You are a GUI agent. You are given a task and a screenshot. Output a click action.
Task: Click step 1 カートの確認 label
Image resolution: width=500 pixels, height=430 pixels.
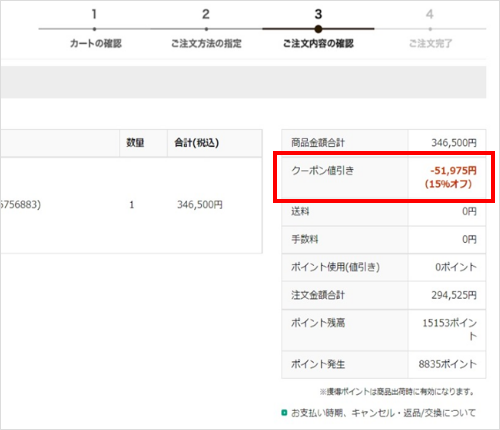[x=96, y=43]
